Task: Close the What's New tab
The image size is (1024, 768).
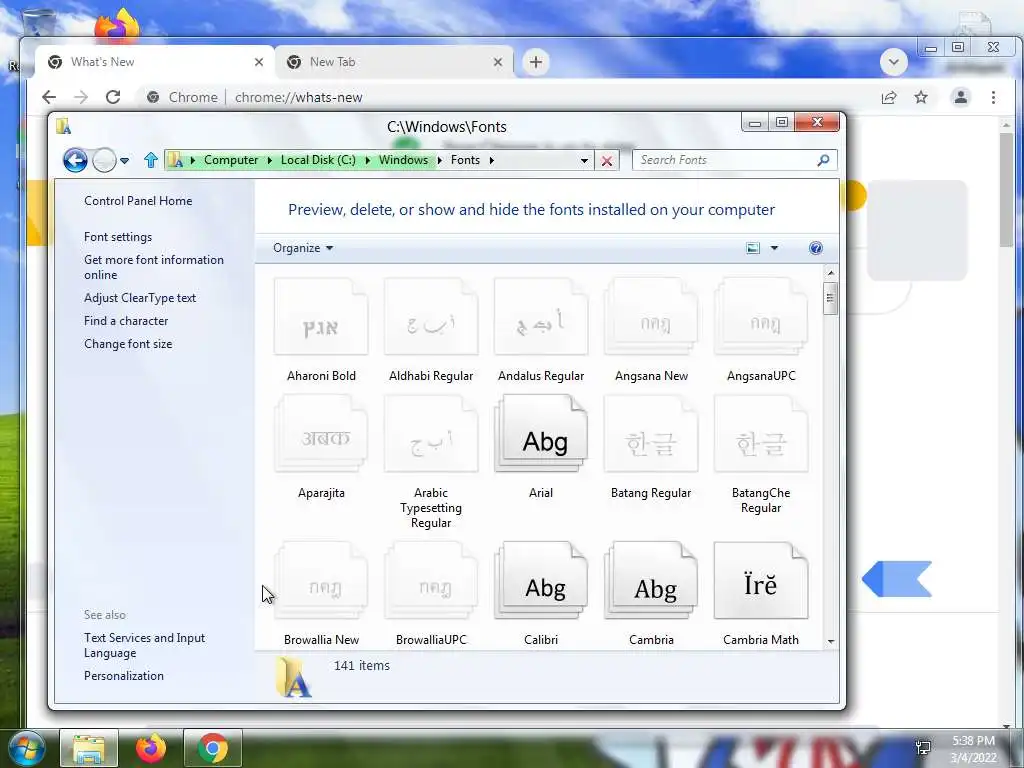Action: [x=259, y=62]
